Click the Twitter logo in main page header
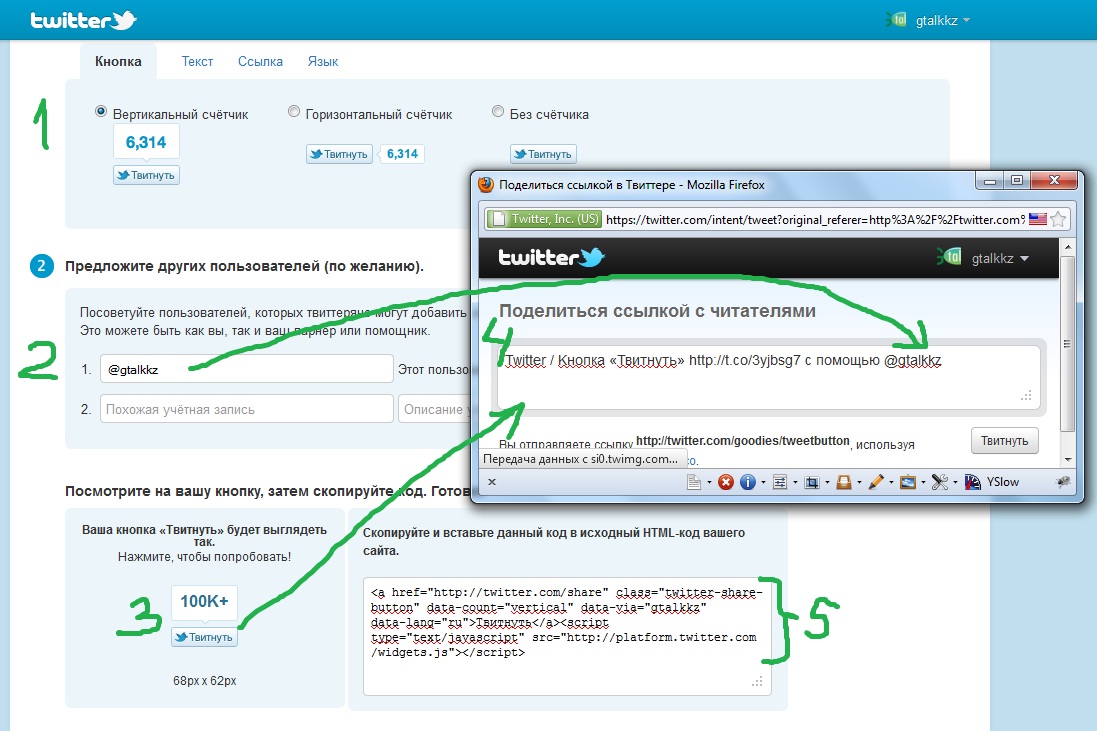The height and width of the screenshot is (731, 1097). pos(83,20)
